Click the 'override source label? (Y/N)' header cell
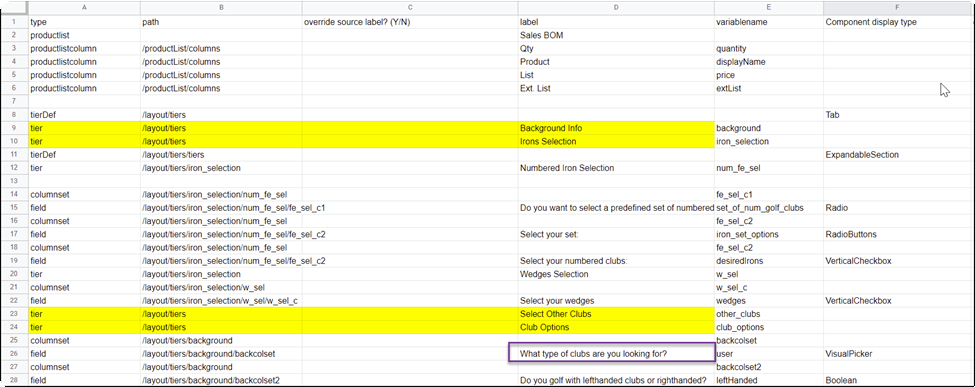The height and width of the screenshot is (387, 975). 410,22
